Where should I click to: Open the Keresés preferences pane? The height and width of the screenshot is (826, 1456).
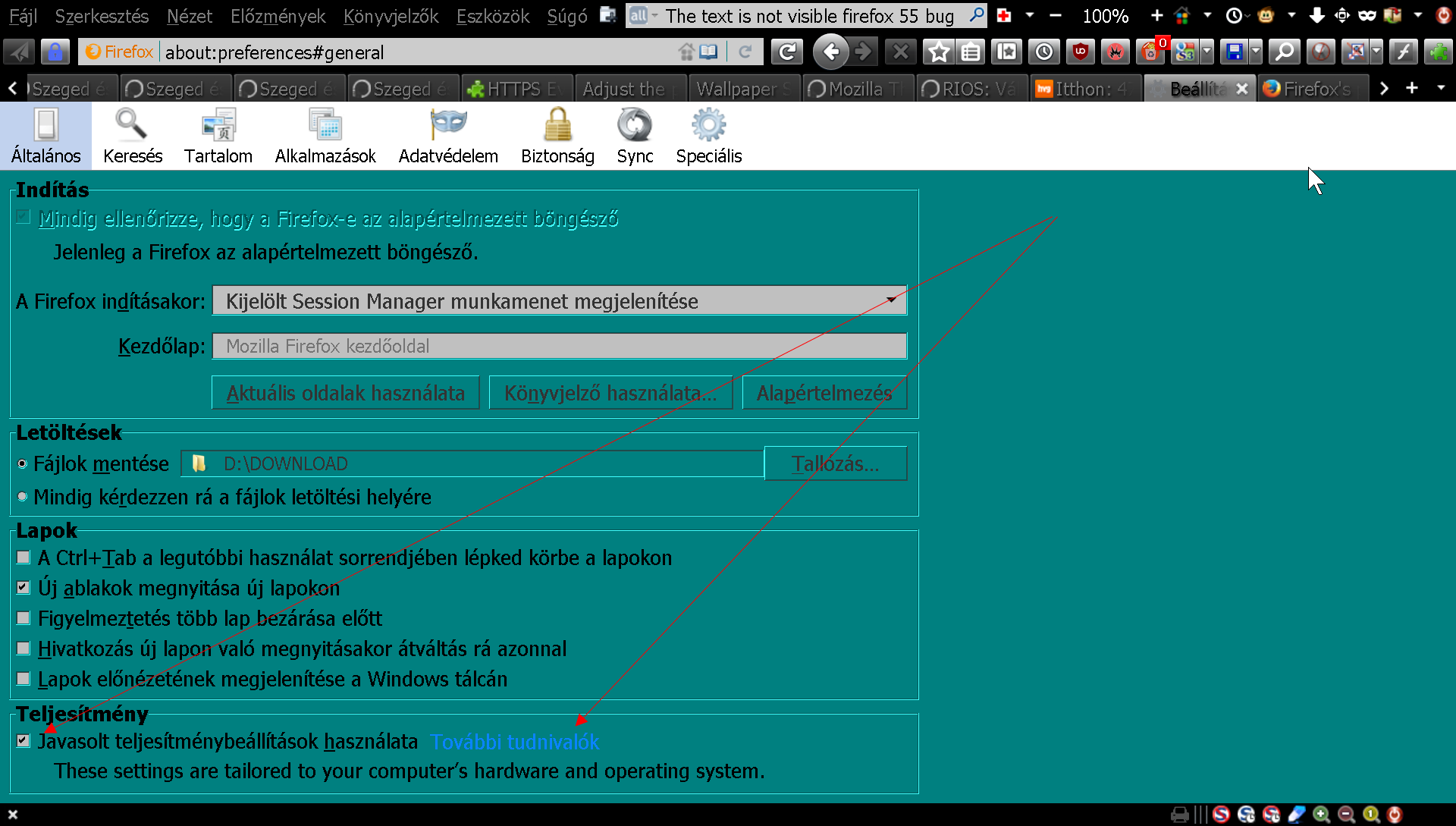click(133, 137)
